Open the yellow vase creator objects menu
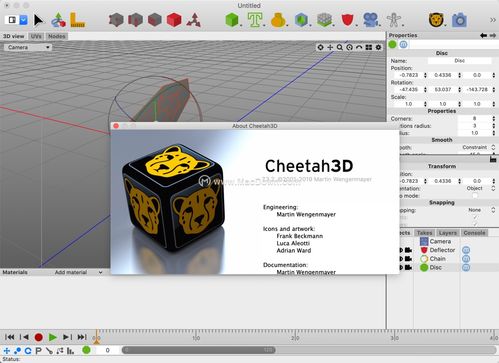 click(278, 20)
